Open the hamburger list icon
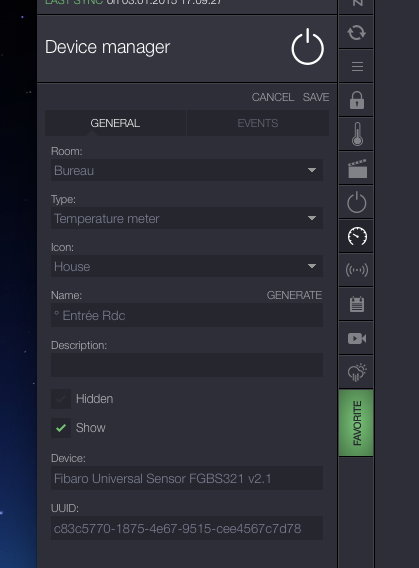This screenshot has height=568, width=419. tap(356, 66)
